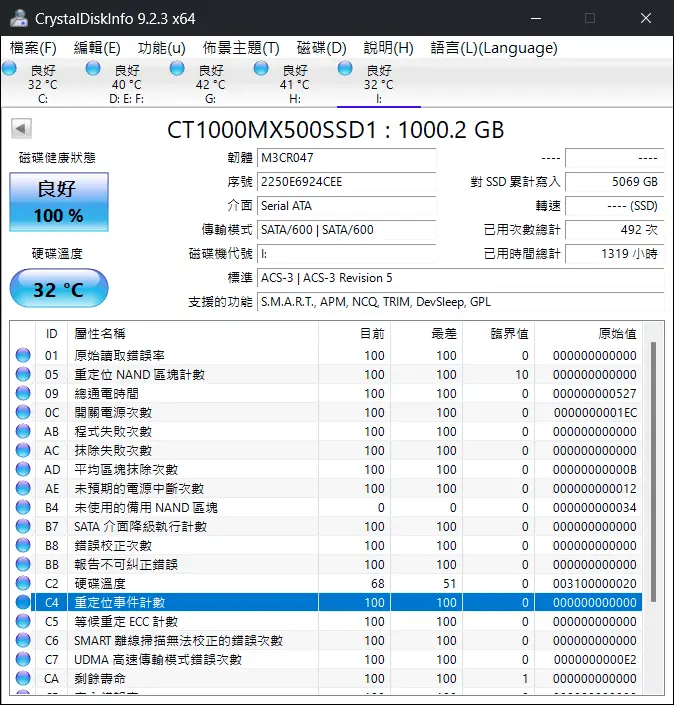
Task: Select drive H: status icon
Action: pyautogui.click(x=262, y=68)
